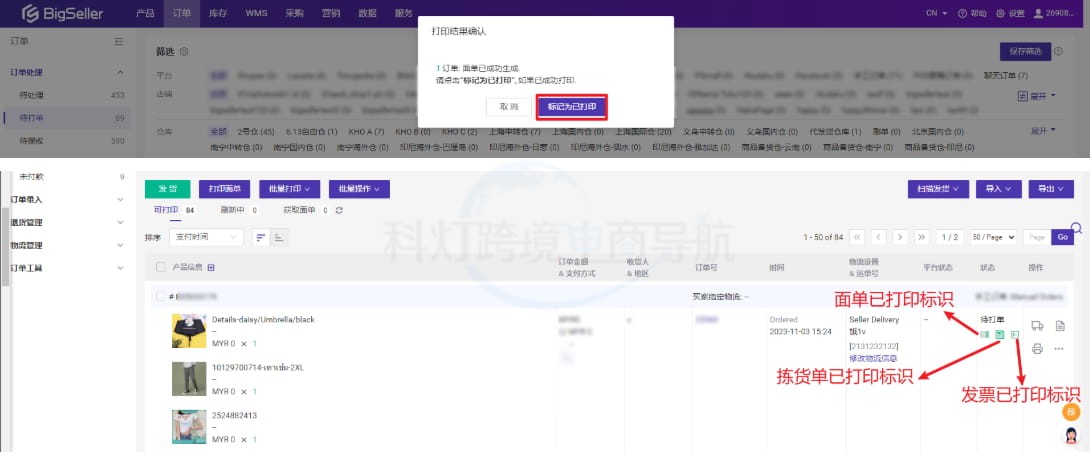
Task: Click the 打印面单 button
Action: pyautogui.click(x=225, y=189)
